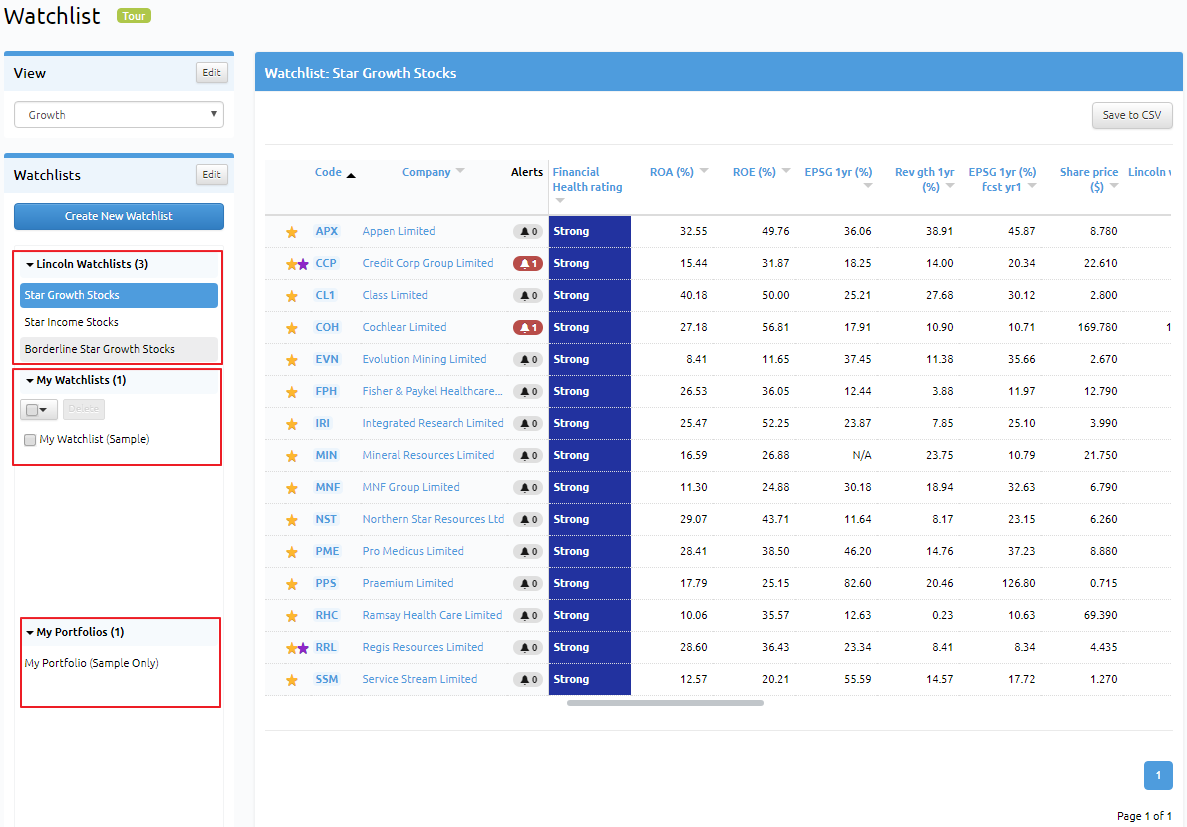Open the Growth view dropdown
The width and height of the screenshot is (1187, 827).
pos(119,115)
